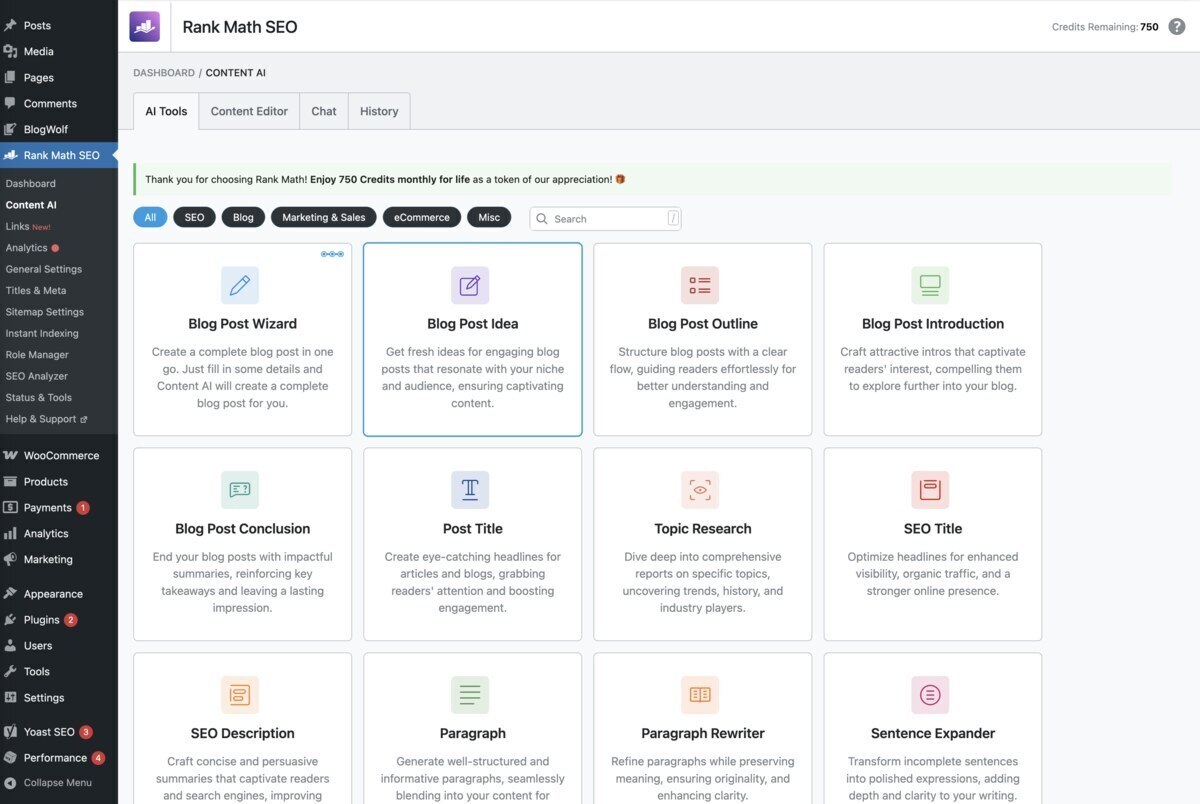Select the Blog Post Wizard pen icon
The image size is (1200, 804).
click(240, 285)
